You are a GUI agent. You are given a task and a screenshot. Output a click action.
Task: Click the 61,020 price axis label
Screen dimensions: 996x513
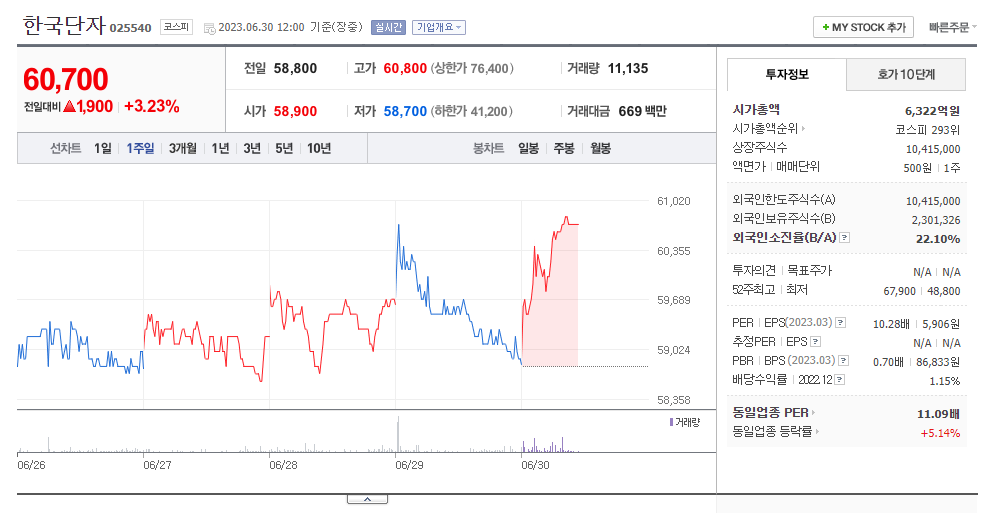click(673, 201)
